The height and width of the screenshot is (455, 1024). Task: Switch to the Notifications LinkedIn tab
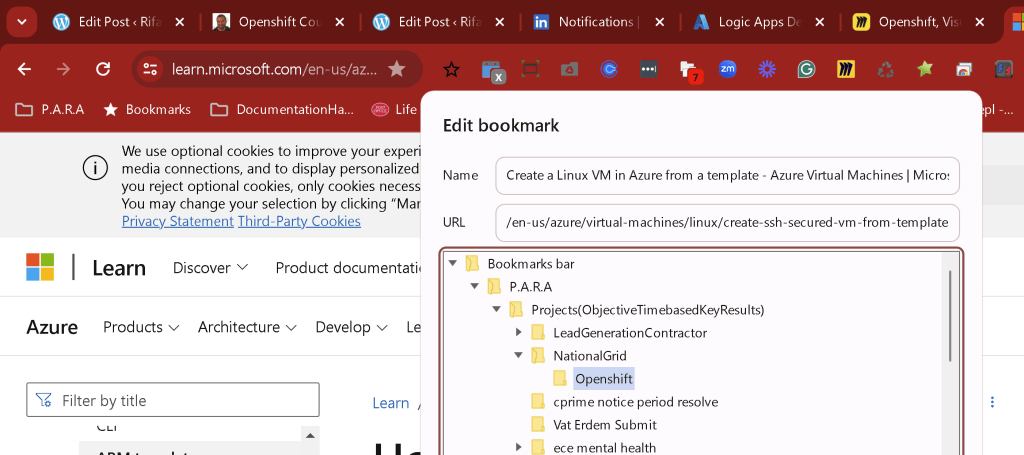596,22
